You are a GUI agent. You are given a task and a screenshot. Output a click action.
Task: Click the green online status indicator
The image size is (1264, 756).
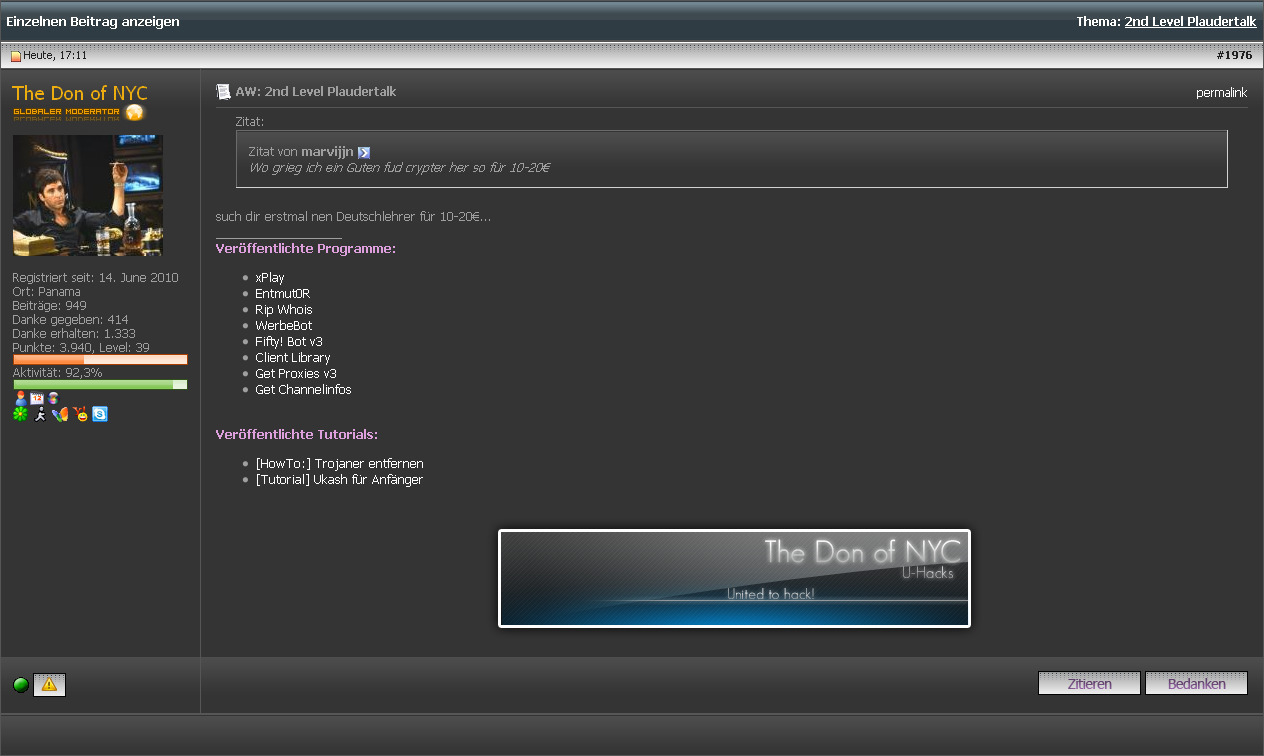[21, 685]
